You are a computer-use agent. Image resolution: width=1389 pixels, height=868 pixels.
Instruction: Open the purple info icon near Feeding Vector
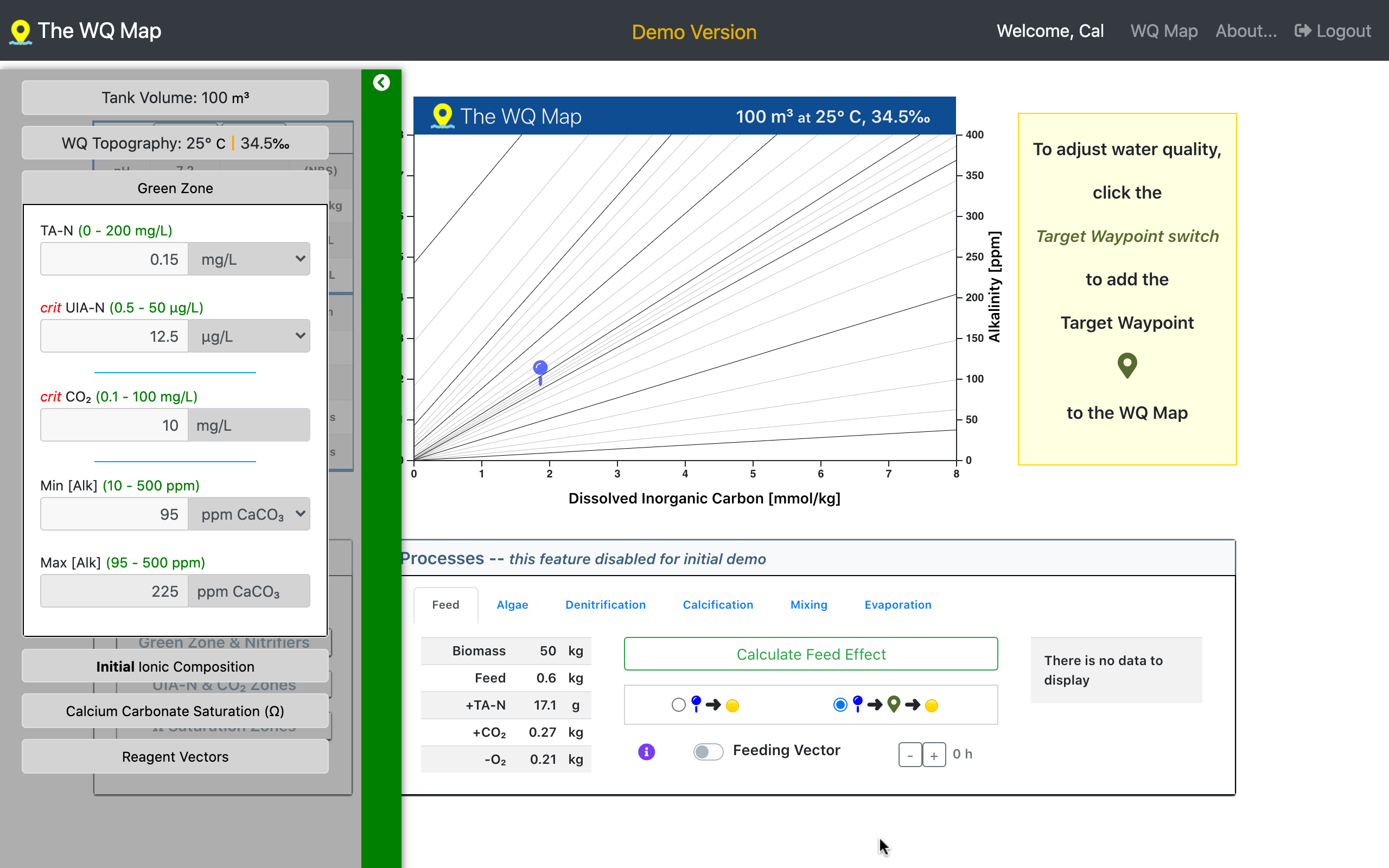[x=646, y=751]
